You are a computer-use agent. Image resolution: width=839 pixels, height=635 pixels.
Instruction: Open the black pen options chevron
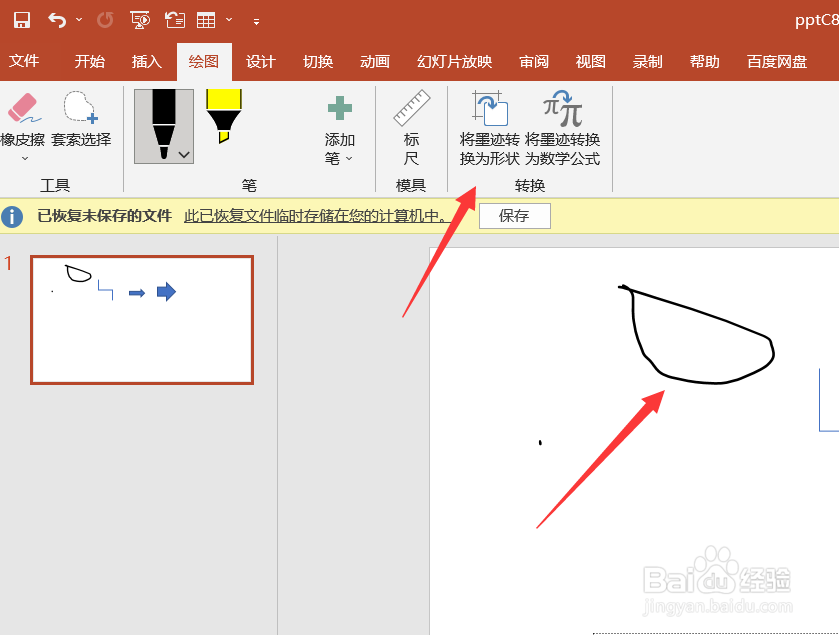[184, 155]
